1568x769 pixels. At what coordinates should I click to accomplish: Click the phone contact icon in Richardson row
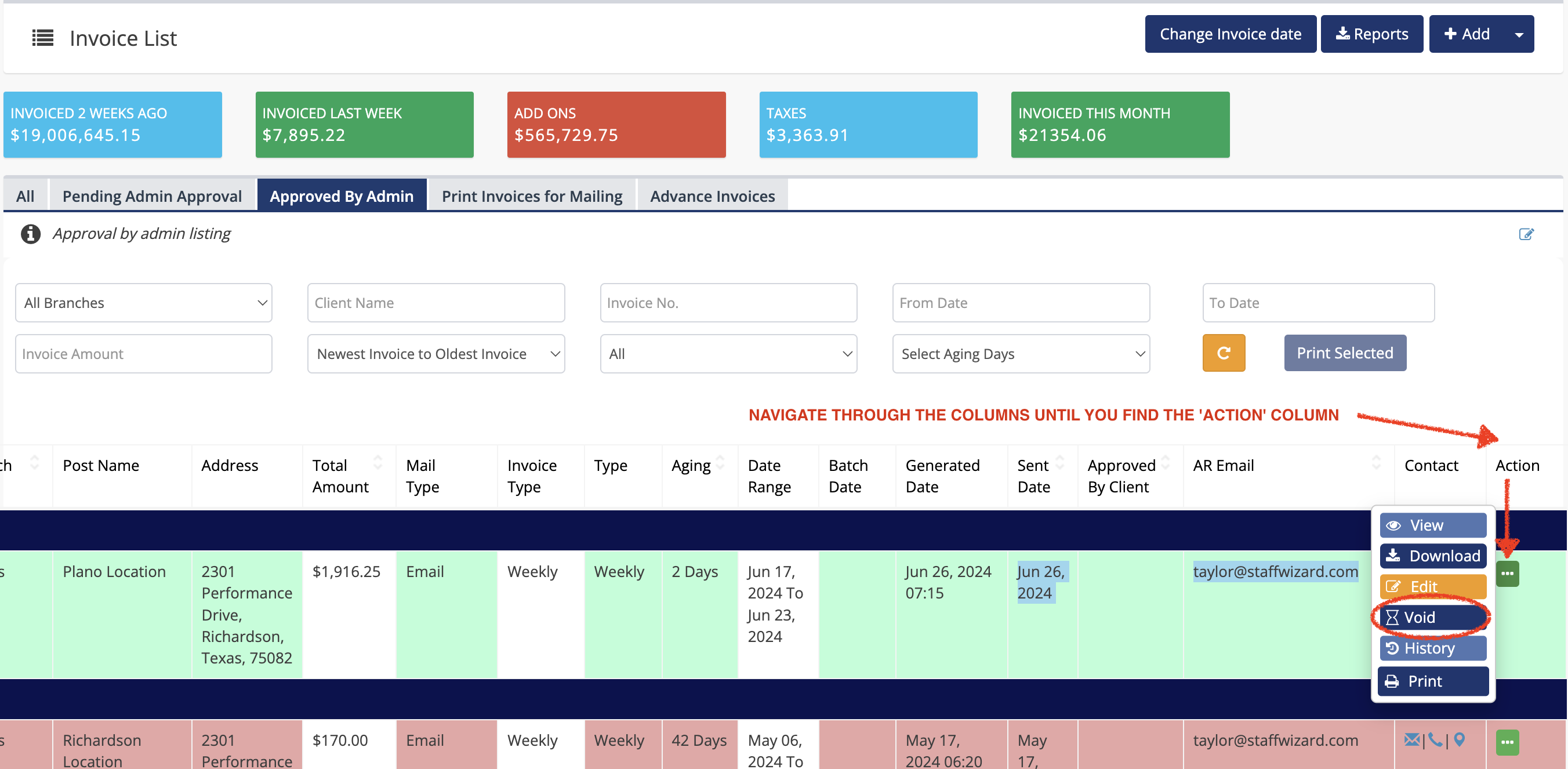pyautogui.click(x=1435, y=740)
